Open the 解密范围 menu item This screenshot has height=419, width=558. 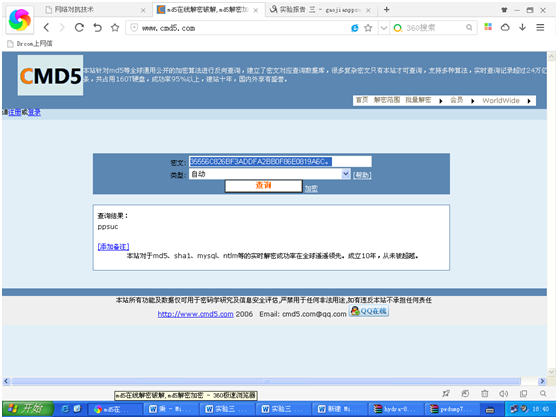387,100
